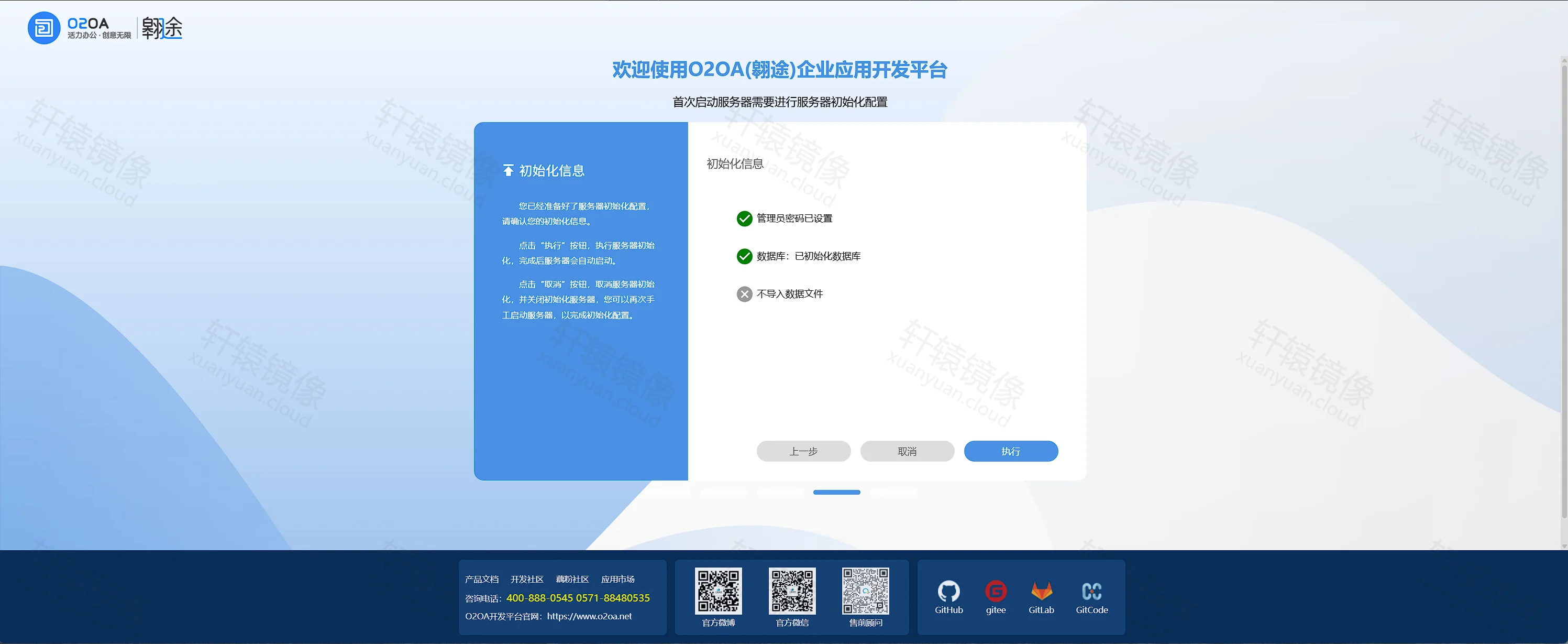Click the grey X icon for 不导入数据文件
The height and width of the screenshot is (644, 1568).
(x=744, y=294)
